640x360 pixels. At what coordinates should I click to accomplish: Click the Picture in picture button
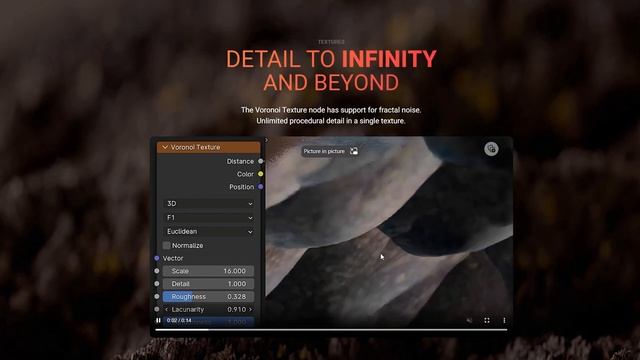point(330,151)
